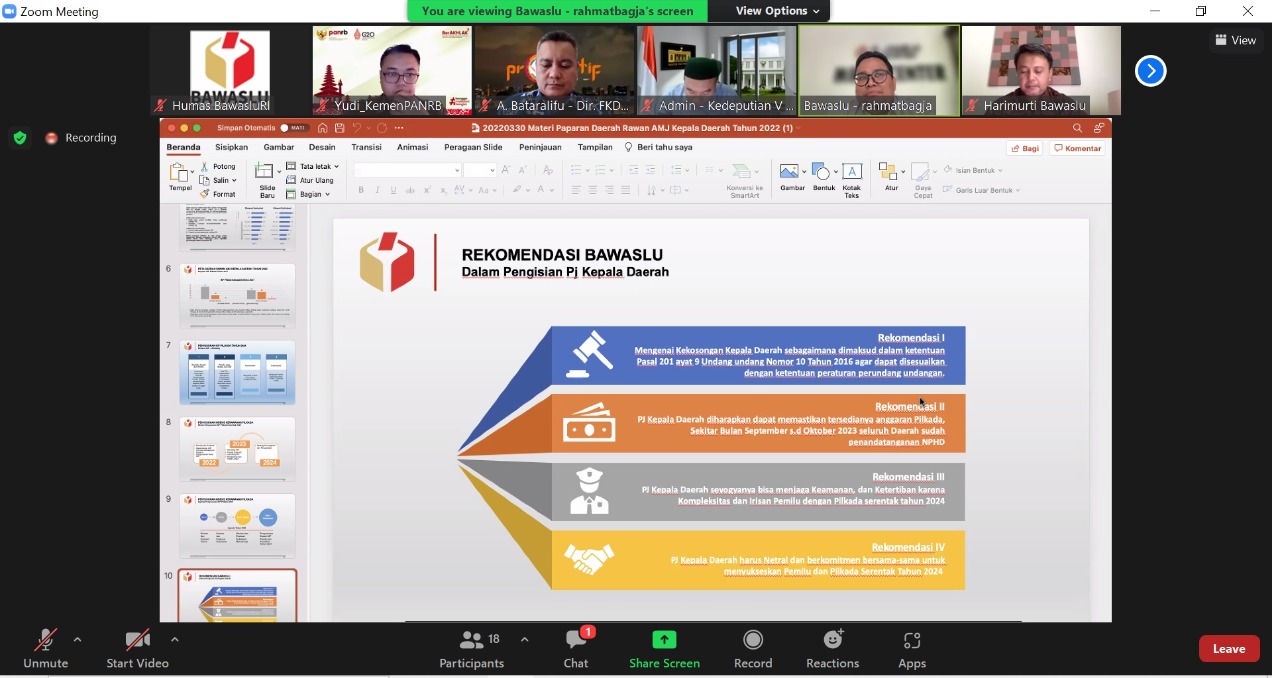Image resolution: width=1280 pixels, height=678 pixels.
Task: Show next participants with blue arrow
Action: coord(1150,71)
